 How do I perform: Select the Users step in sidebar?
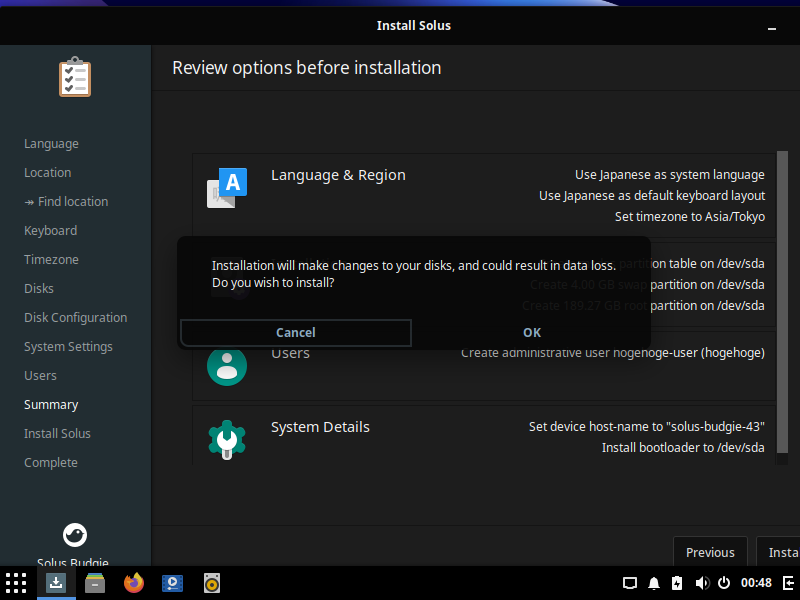pos(40,376)
